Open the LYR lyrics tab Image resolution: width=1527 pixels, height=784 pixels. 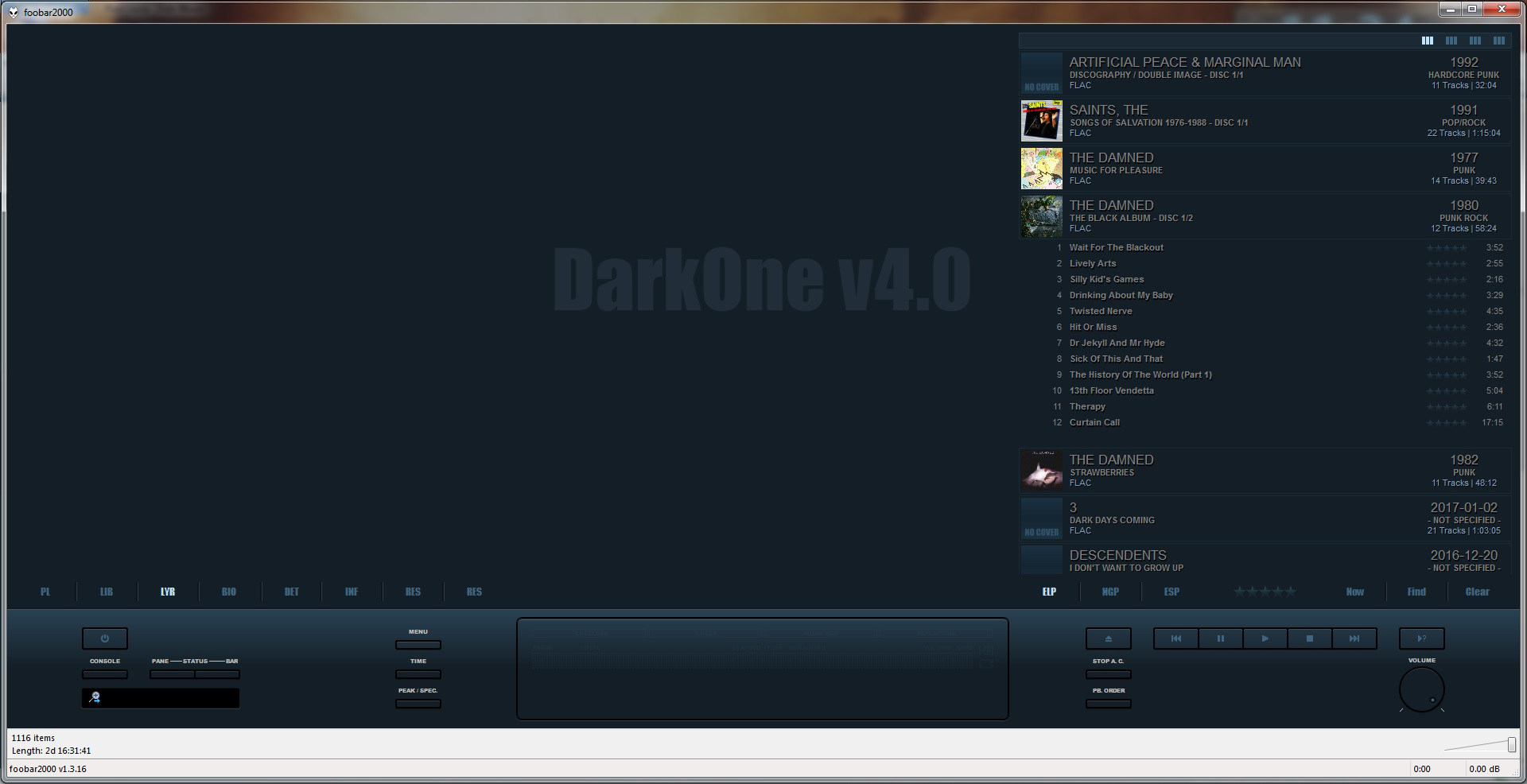point(168,592)
